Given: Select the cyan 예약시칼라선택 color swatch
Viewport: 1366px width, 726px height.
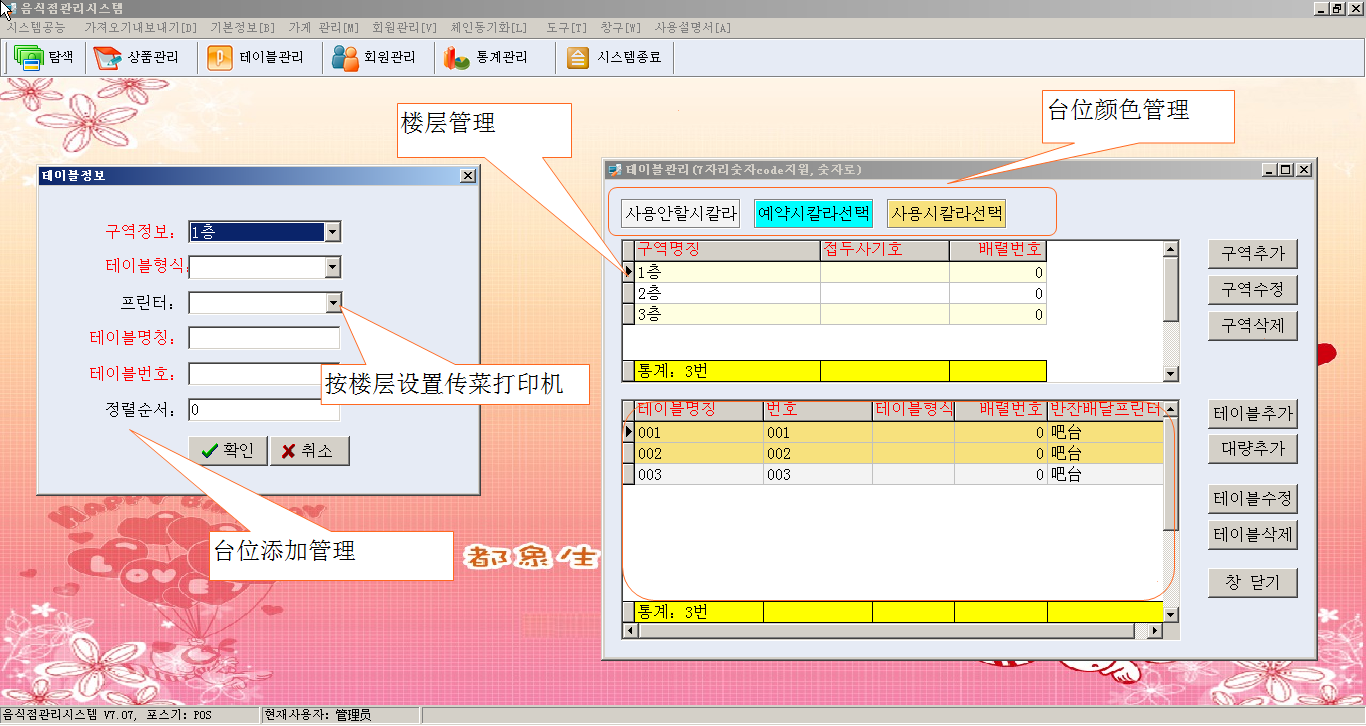Looking at the screenshot, I should pyautogui.click(x=812, y=213).
